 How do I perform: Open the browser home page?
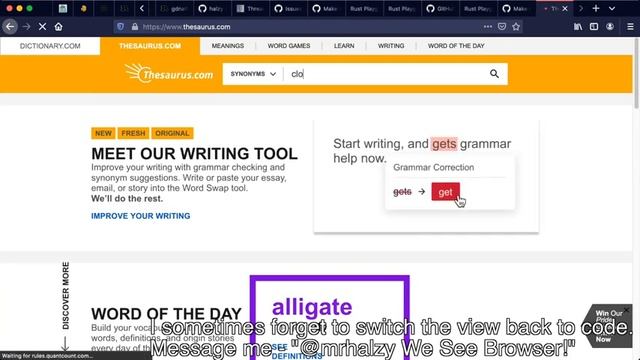(58, 27)
